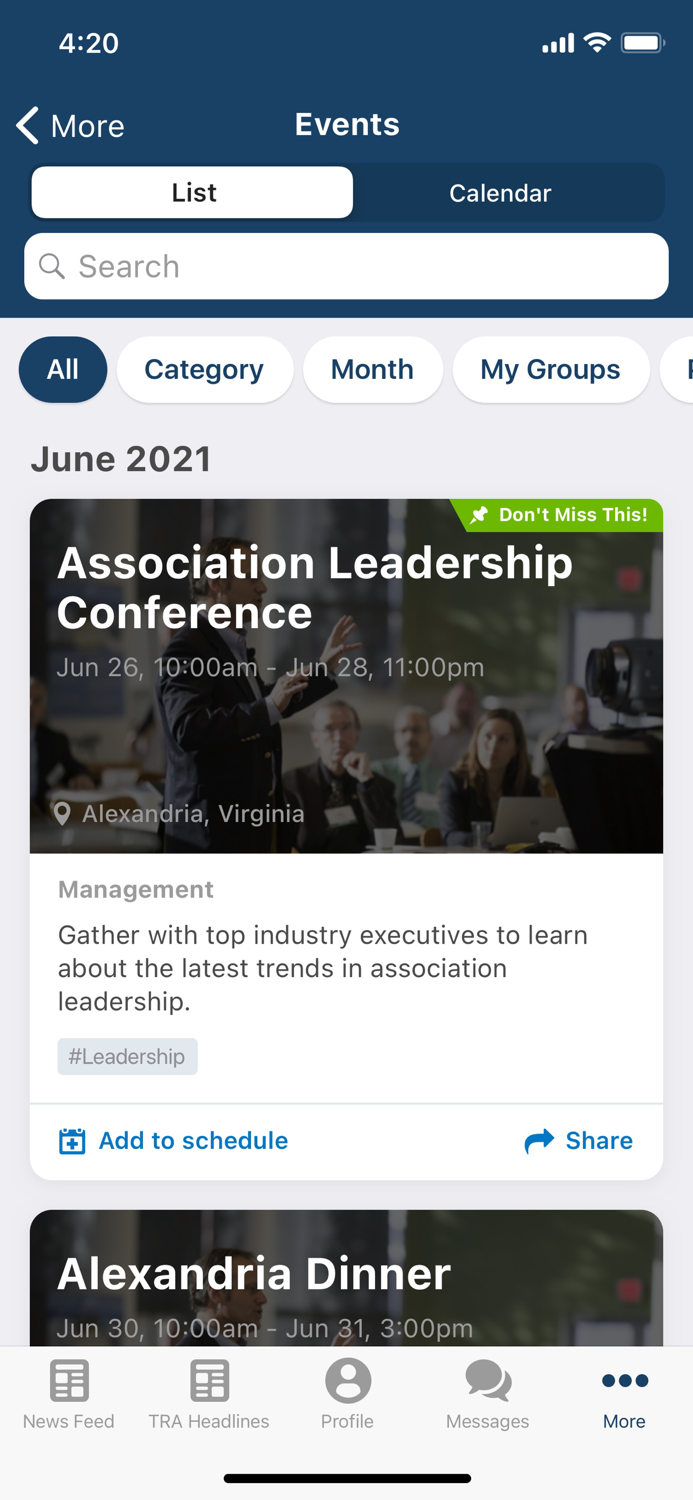Image resolution: width=693 pixels, height=1500 pixels.
Task: Open News Feed from the bottom navigation
Action: [69, 1390]
